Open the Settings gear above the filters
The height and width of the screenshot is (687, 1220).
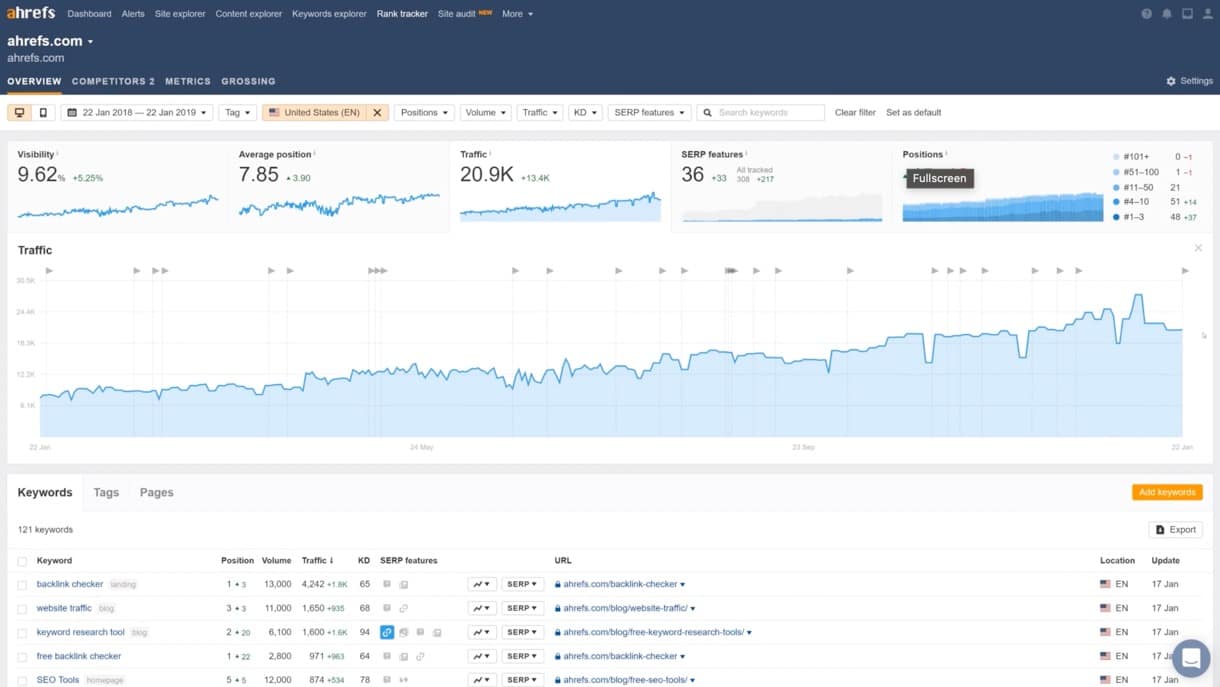pyautogui.click(x=1188, y=81)
